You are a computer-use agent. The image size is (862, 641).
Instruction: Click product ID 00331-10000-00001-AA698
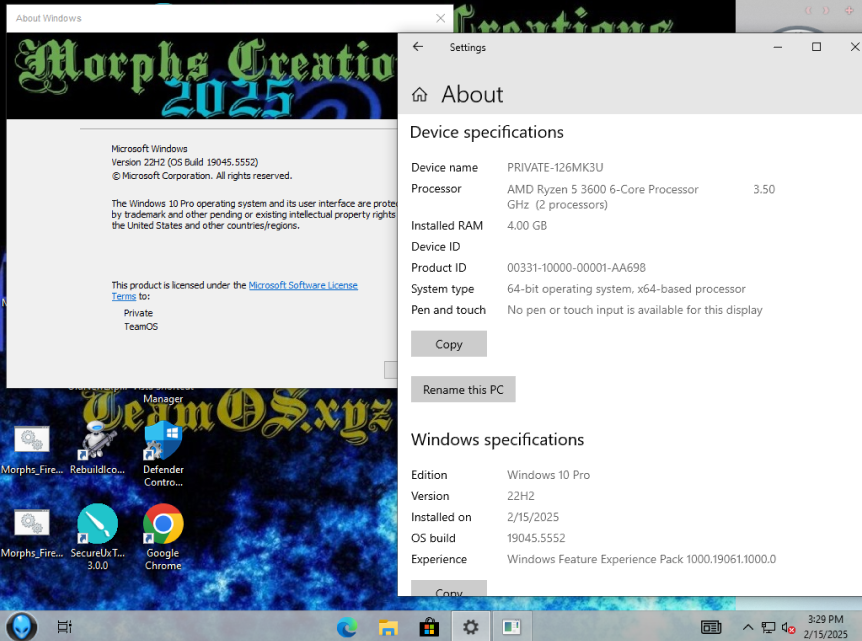point(576,268)
